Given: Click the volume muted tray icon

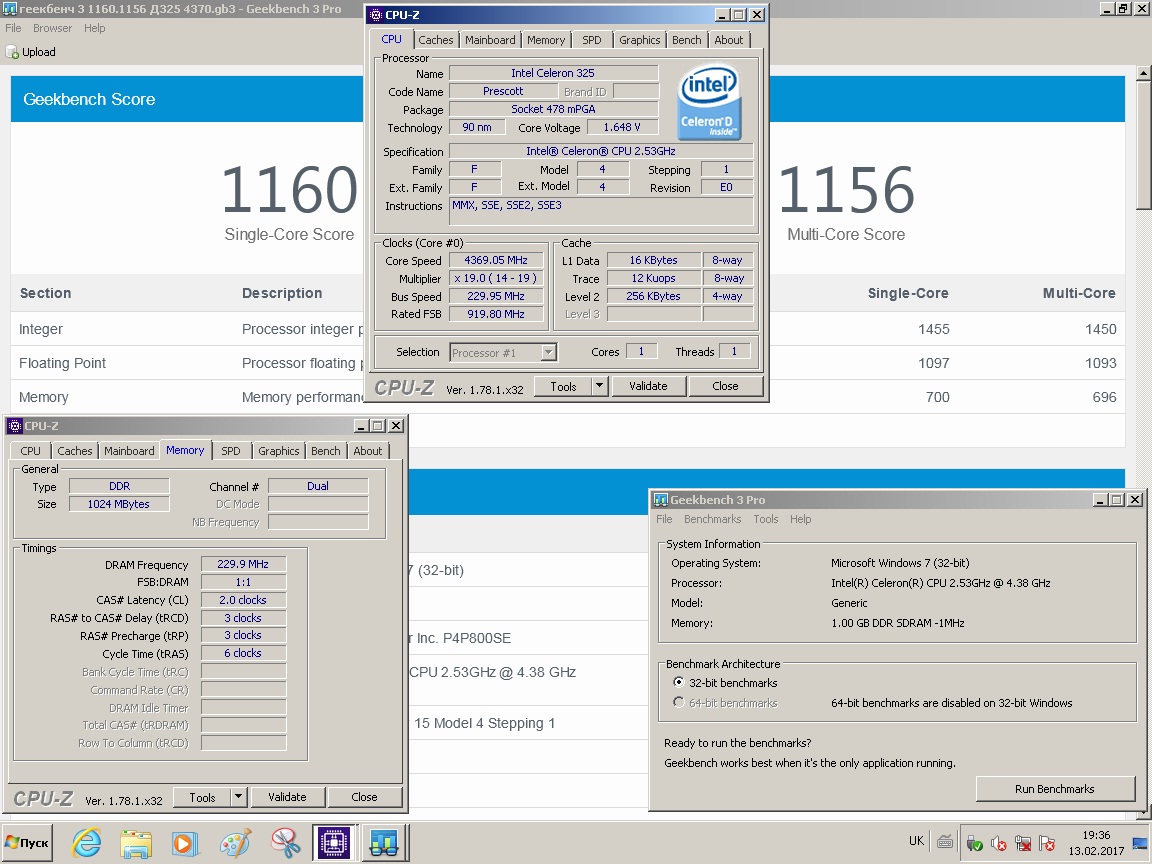Looking at the screenshot, I should pos(998,843).
